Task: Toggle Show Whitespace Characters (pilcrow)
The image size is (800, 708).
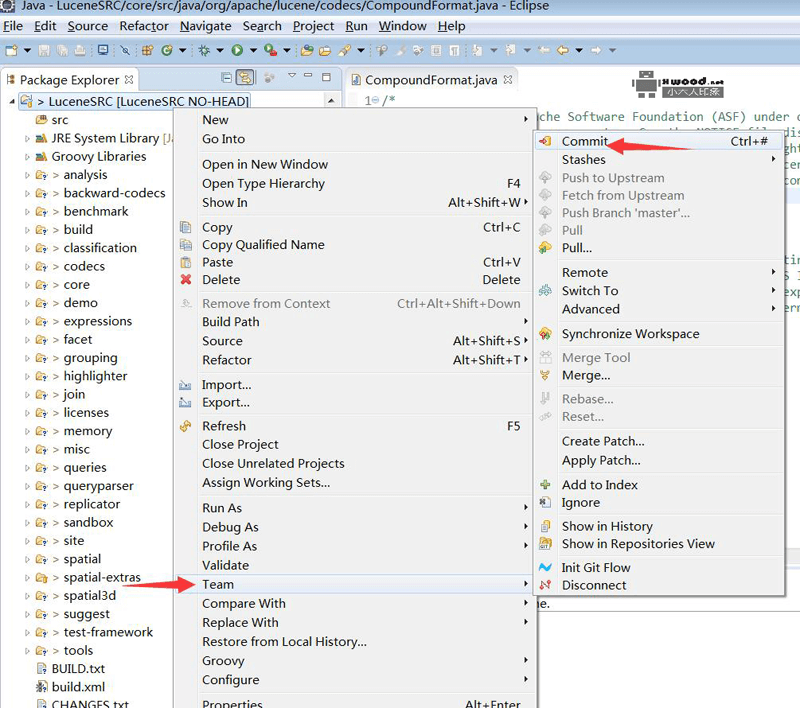Action: pos(454,50)
